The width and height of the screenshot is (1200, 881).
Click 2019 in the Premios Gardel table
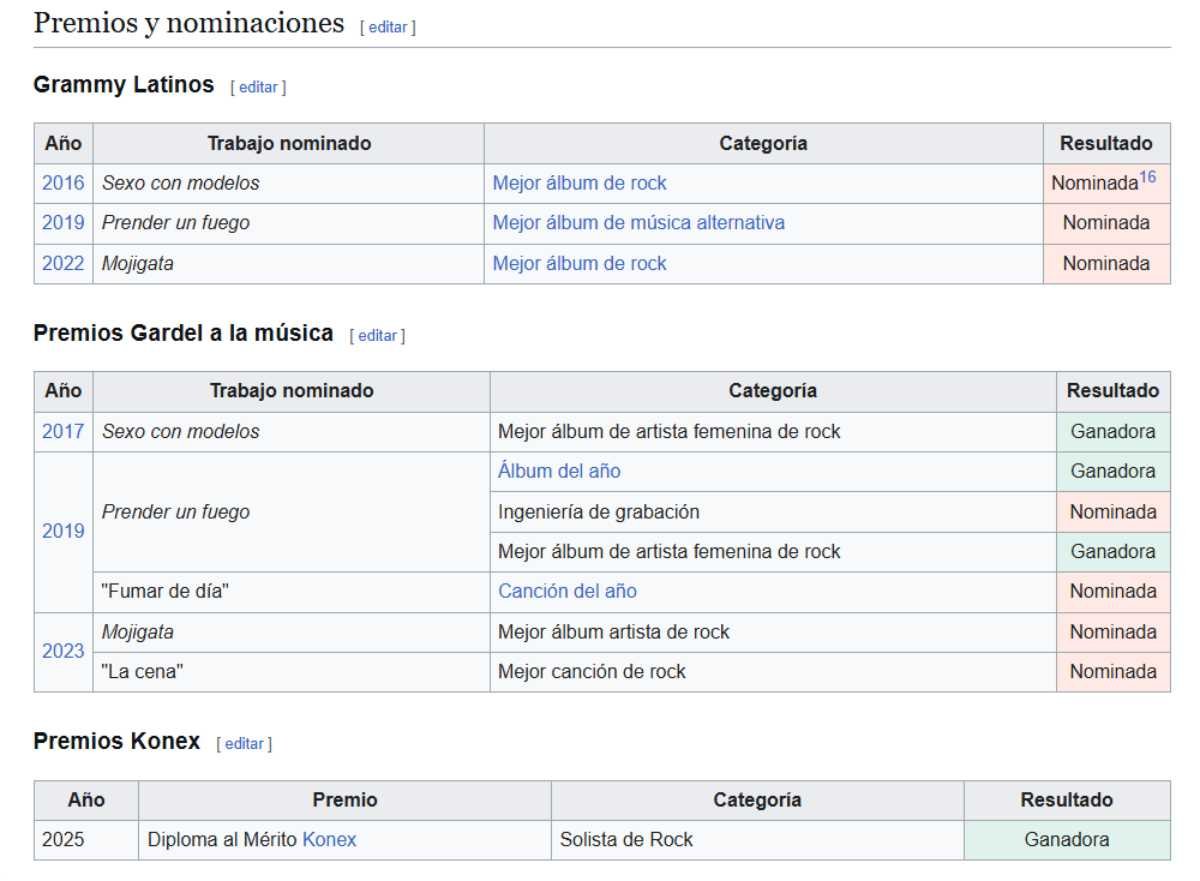[63, 531]
